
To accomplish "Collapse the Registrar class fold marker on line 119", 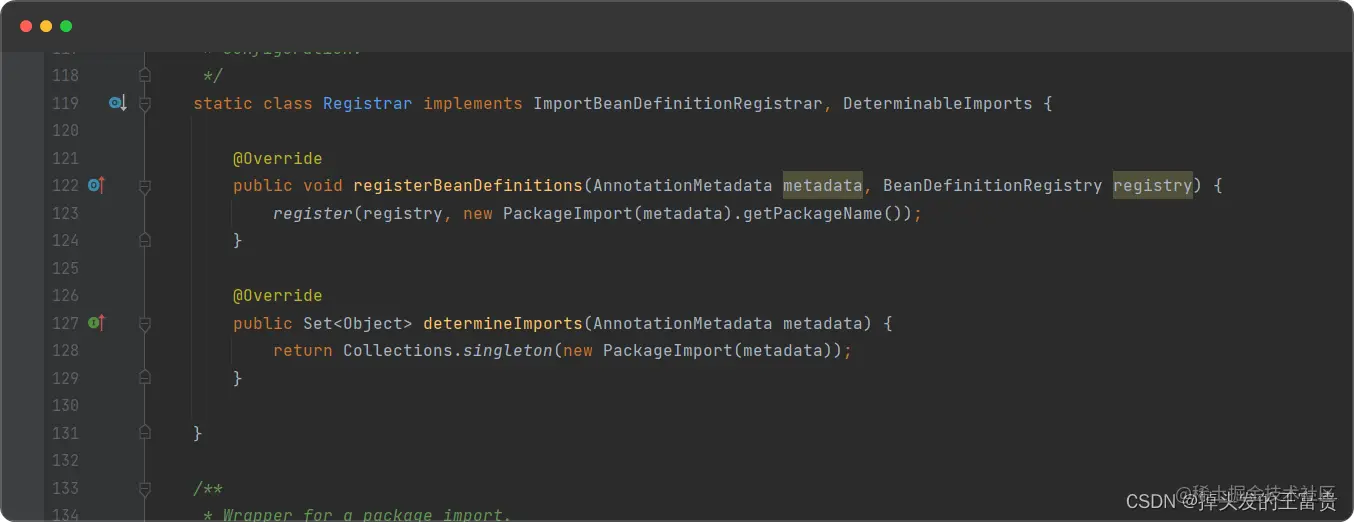I will tap(145, 103).
